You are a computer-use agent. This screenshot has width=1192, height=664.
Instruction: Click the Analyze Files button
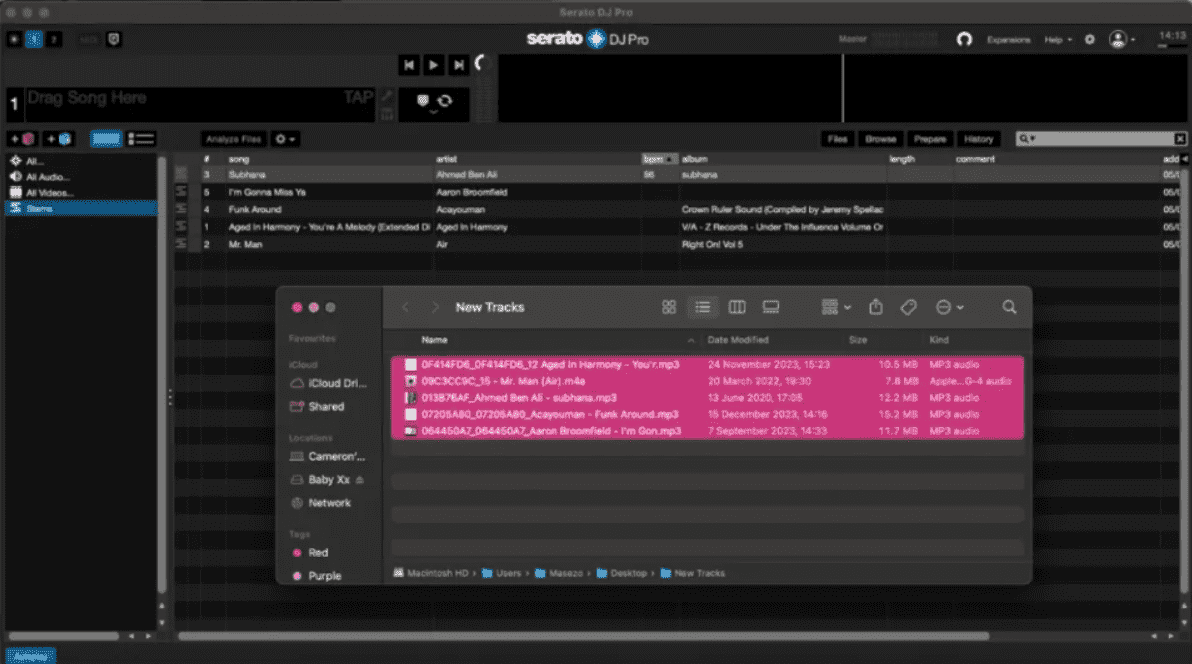233,138
